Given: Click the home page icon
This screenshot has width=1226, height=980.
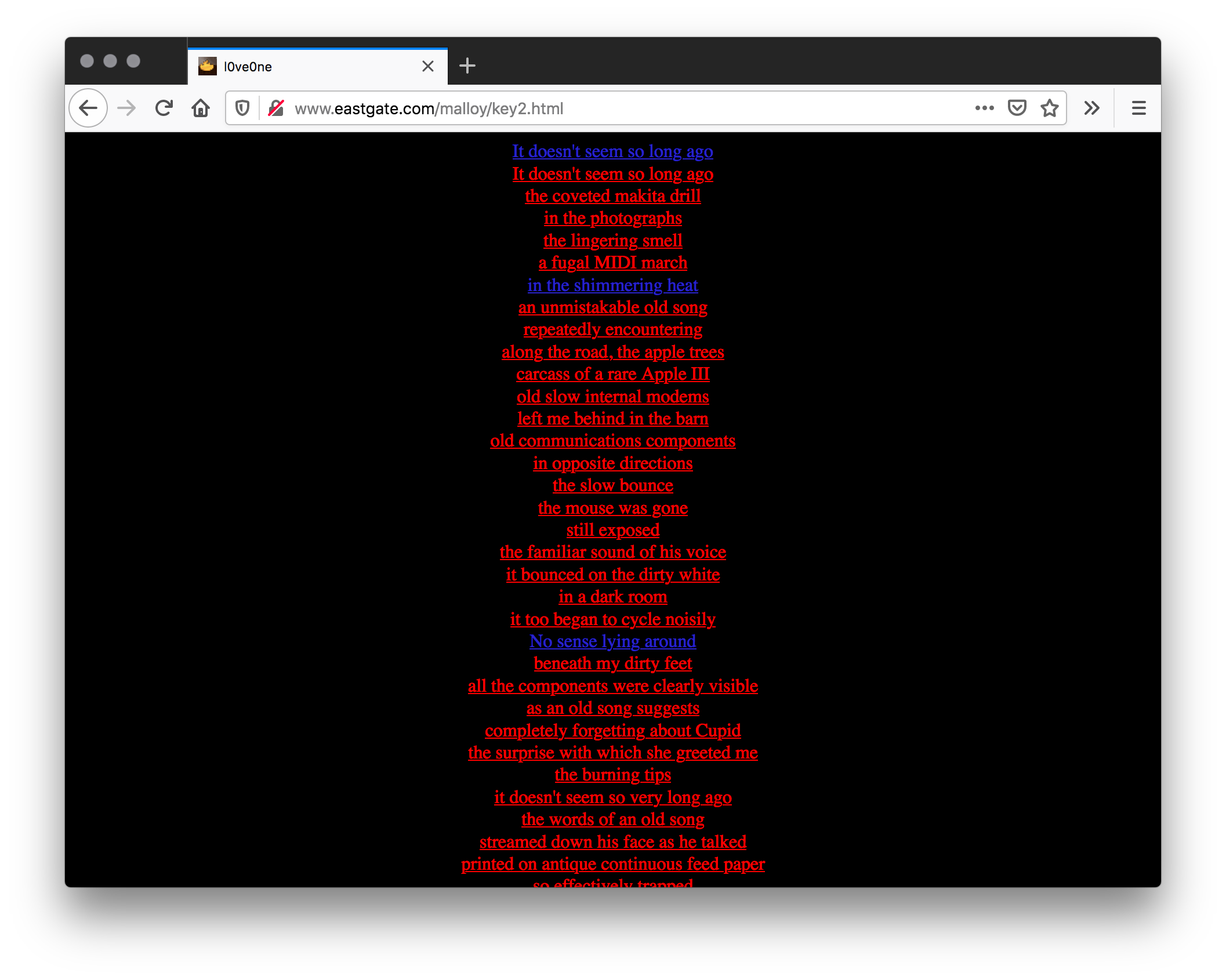Looking at the screenshot, I should point(200,108).
